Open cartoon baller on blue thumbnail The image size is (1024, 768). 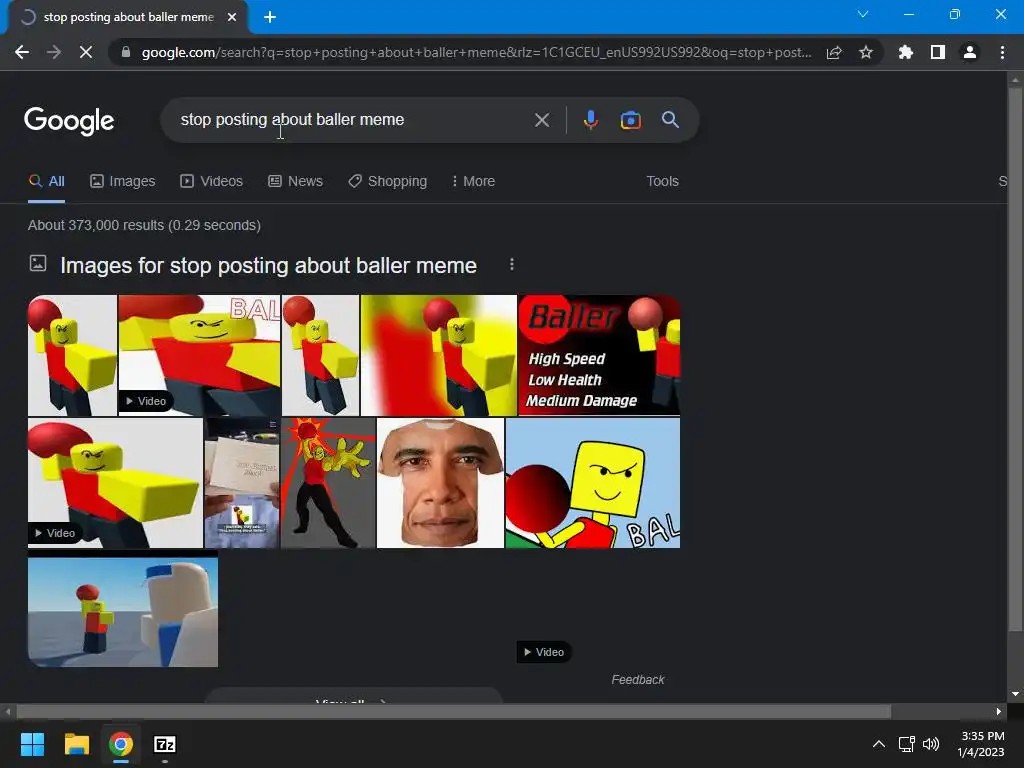coord(593,483)
